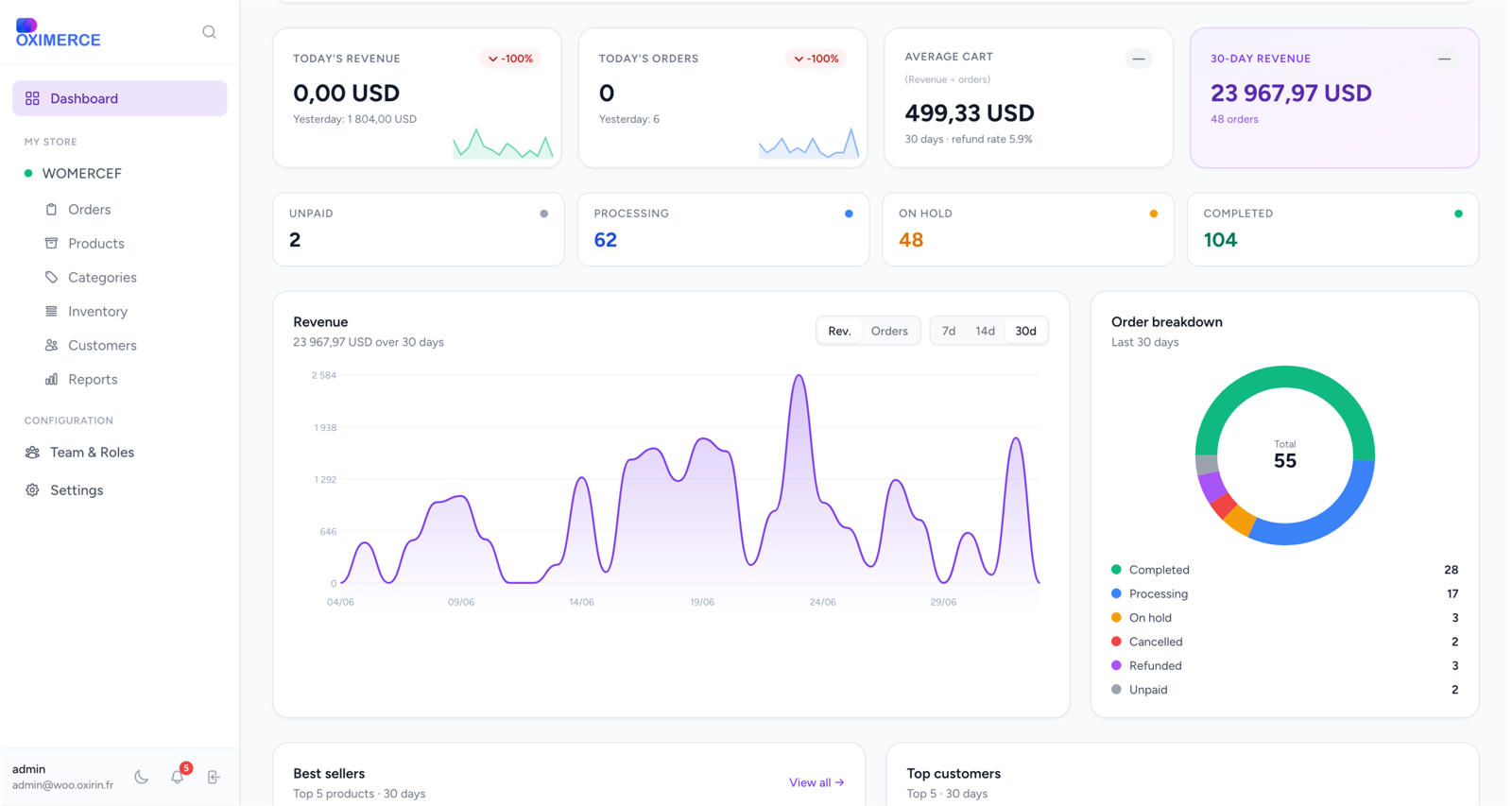Screen dimensions: 1512x806
Task: Open the Dashboard page
Action: [120, 98]
